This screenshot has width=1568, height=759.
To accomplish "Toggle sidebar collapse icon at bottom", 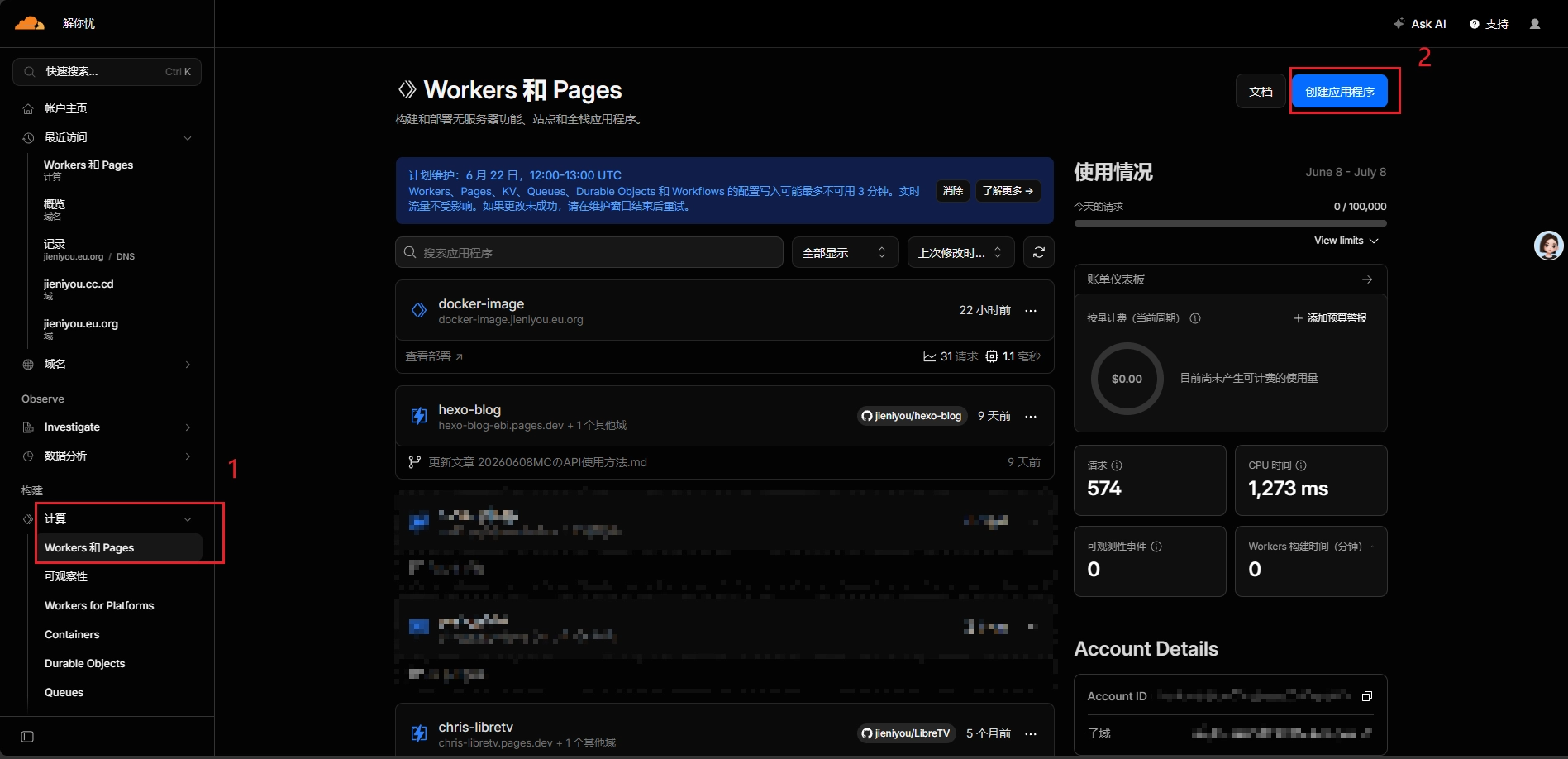I will [27, 737].
